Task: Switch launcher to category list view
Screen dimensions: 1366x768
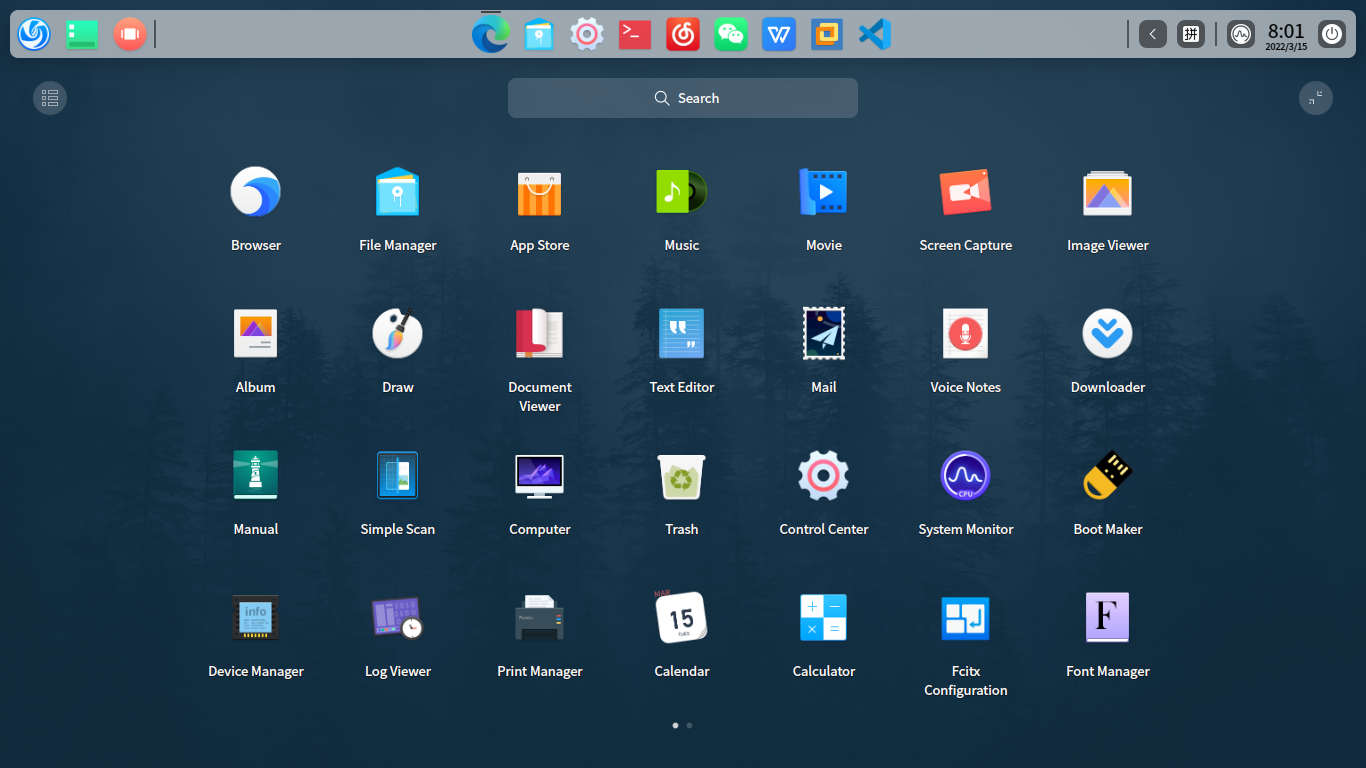Action: [x=50, y=98]
